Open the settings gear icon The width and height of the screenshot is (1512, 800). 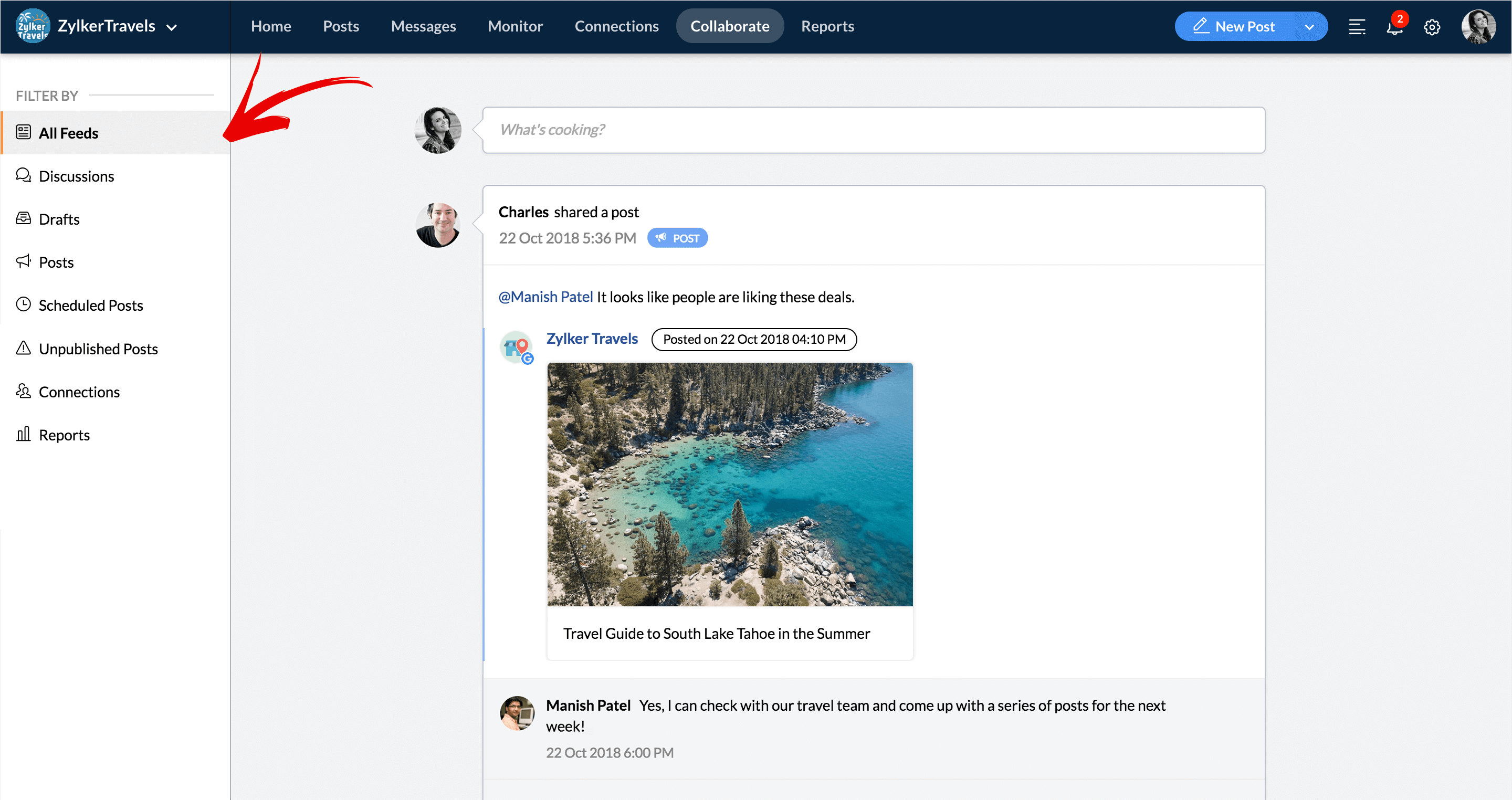[x=1432, y=27]
